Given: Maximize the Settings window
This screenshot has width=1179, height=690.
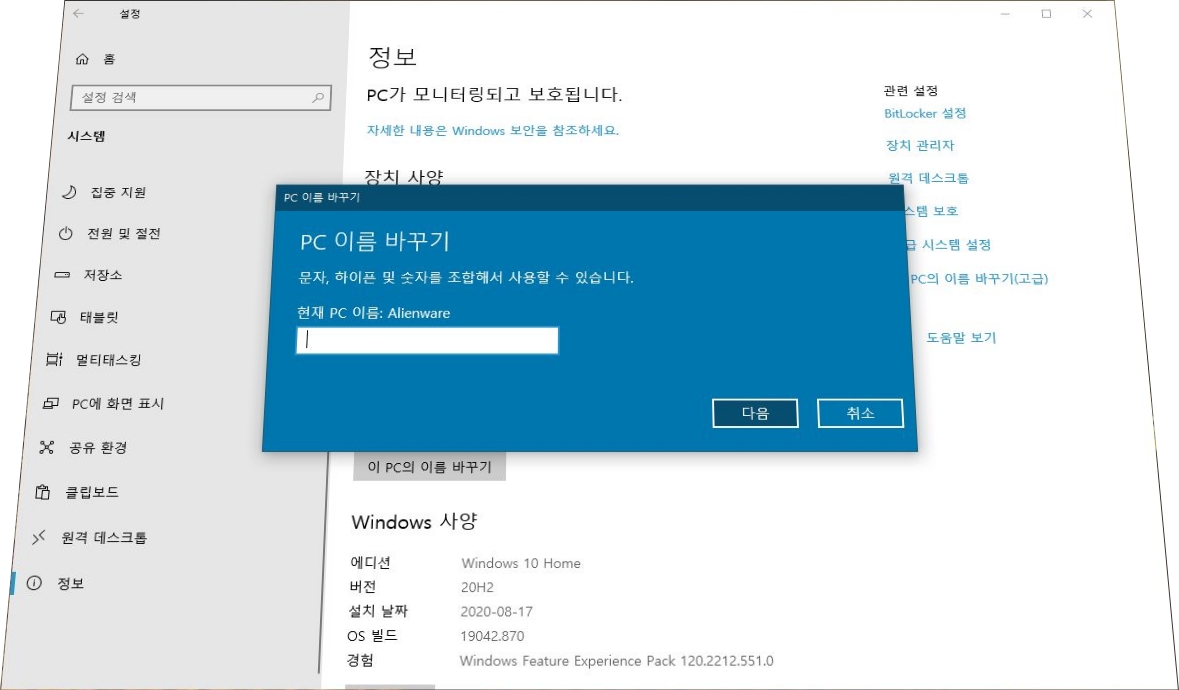Looking at the screenshot, I should 1046,14.
